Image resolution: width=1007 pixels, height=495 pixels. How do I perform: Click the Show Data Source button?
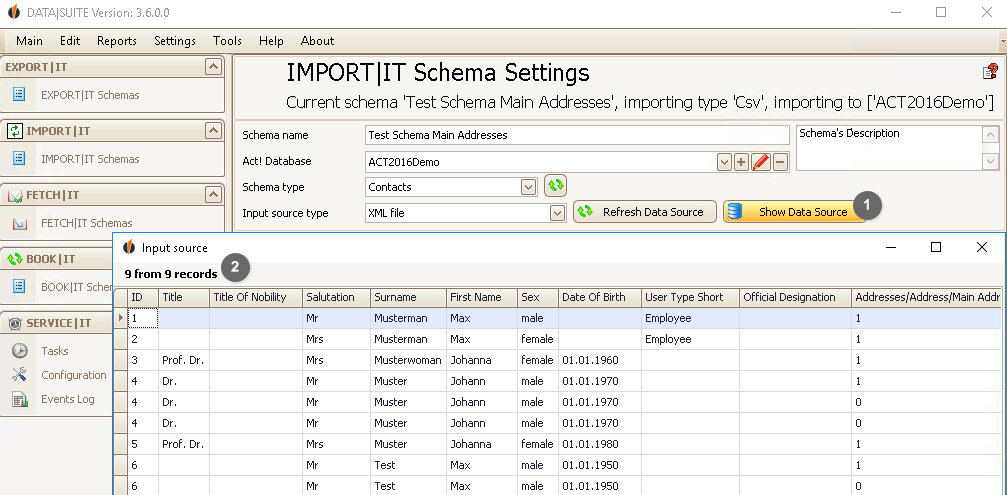pos(795,212)
